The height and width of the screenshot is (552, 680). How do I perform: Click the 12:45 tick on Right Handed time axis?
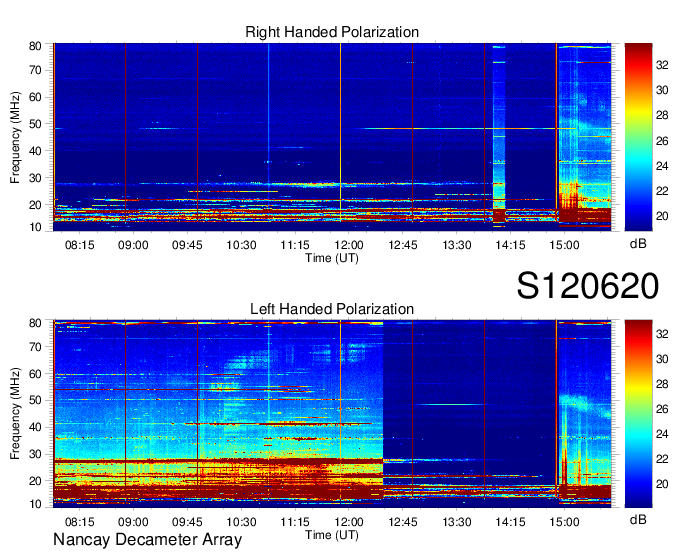pos(403,245)
